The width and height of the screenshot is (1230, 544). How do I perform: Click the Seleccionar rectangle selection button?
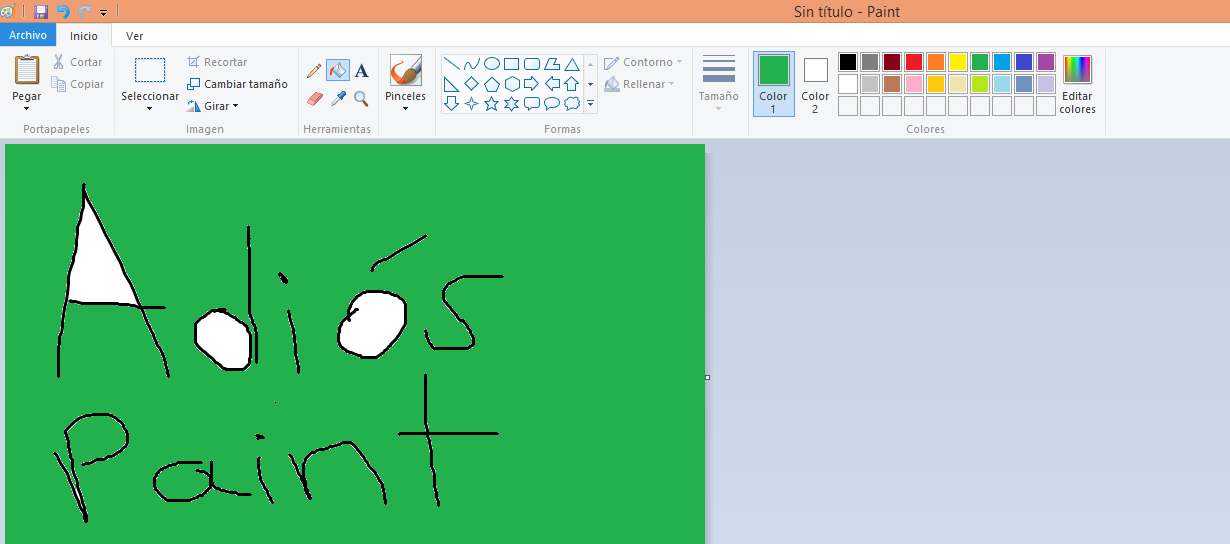click(x=150, y=70)
